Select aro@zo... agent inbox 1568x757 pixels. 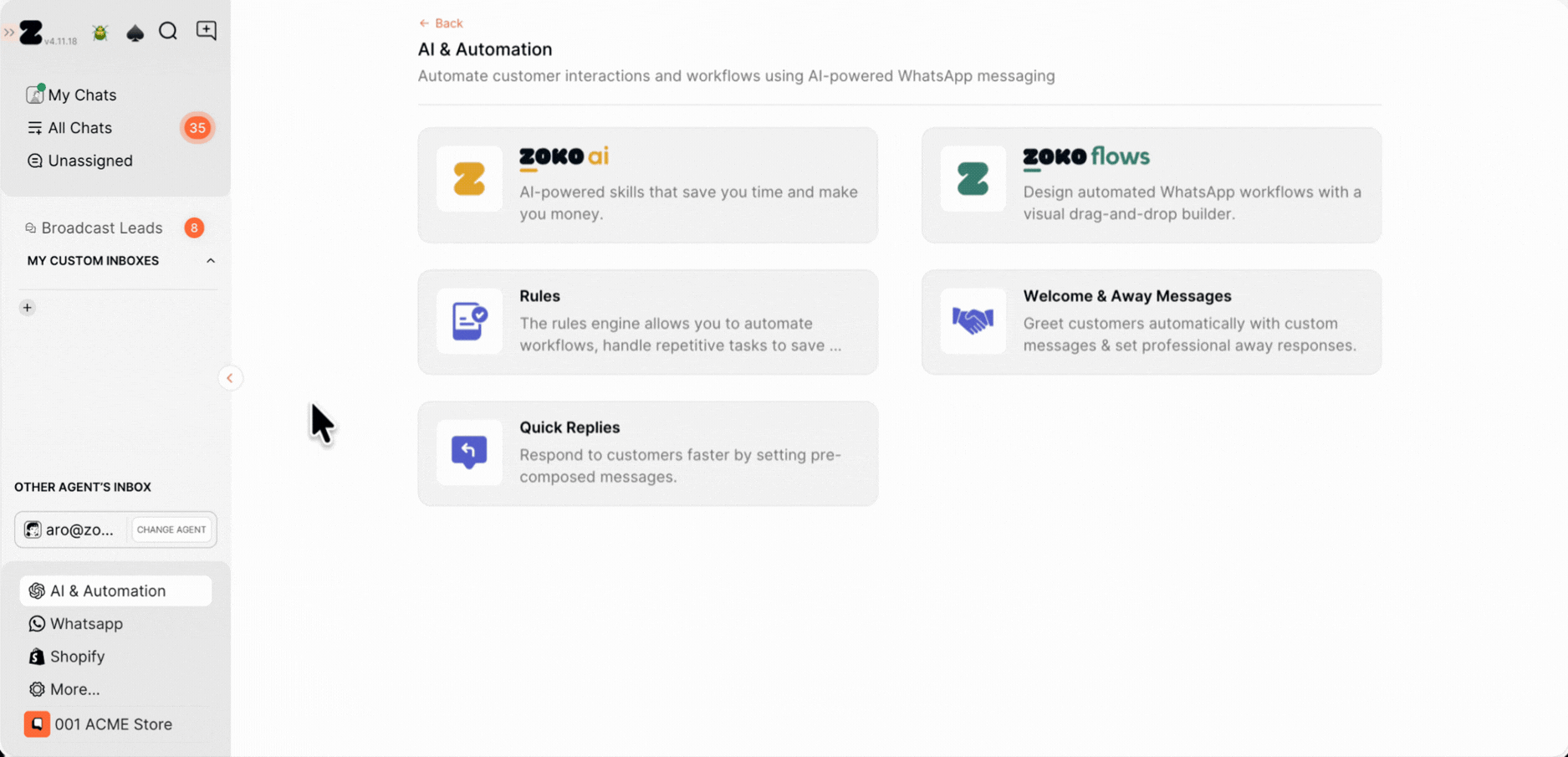pos(70,529)
